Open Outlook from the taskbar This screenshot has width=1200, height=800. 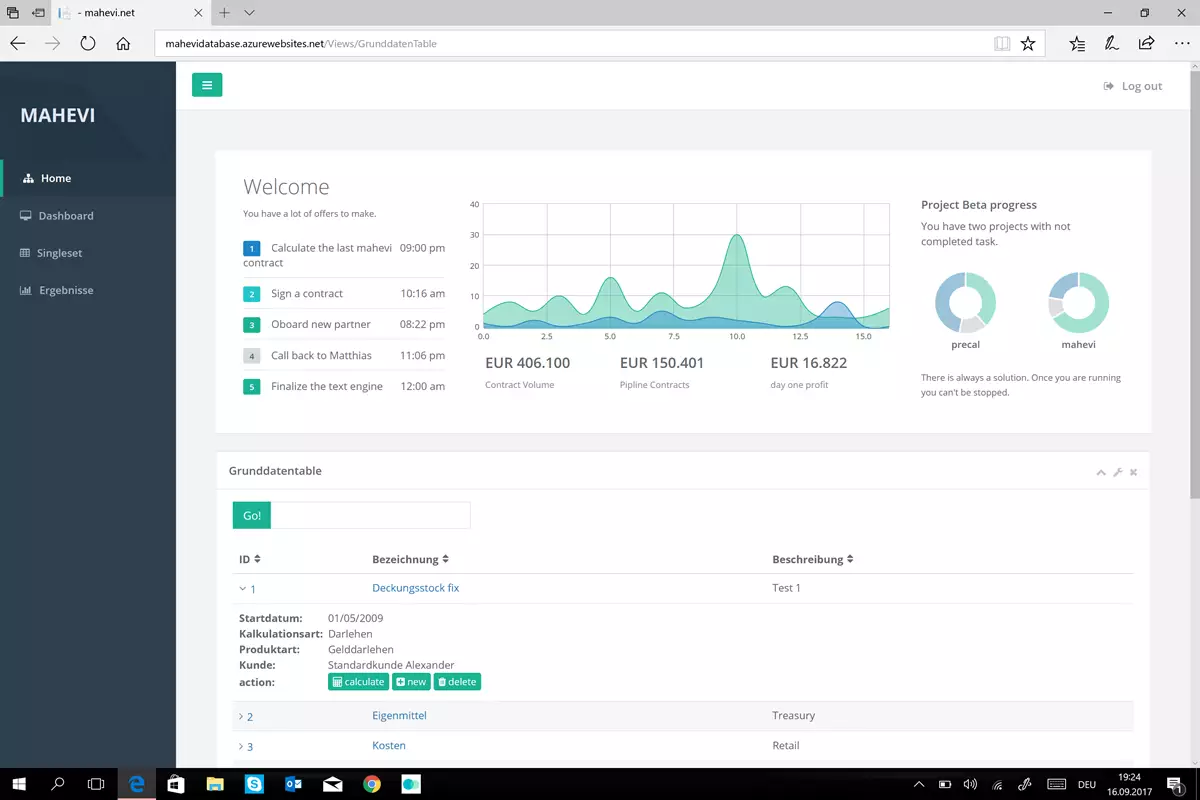293,785
